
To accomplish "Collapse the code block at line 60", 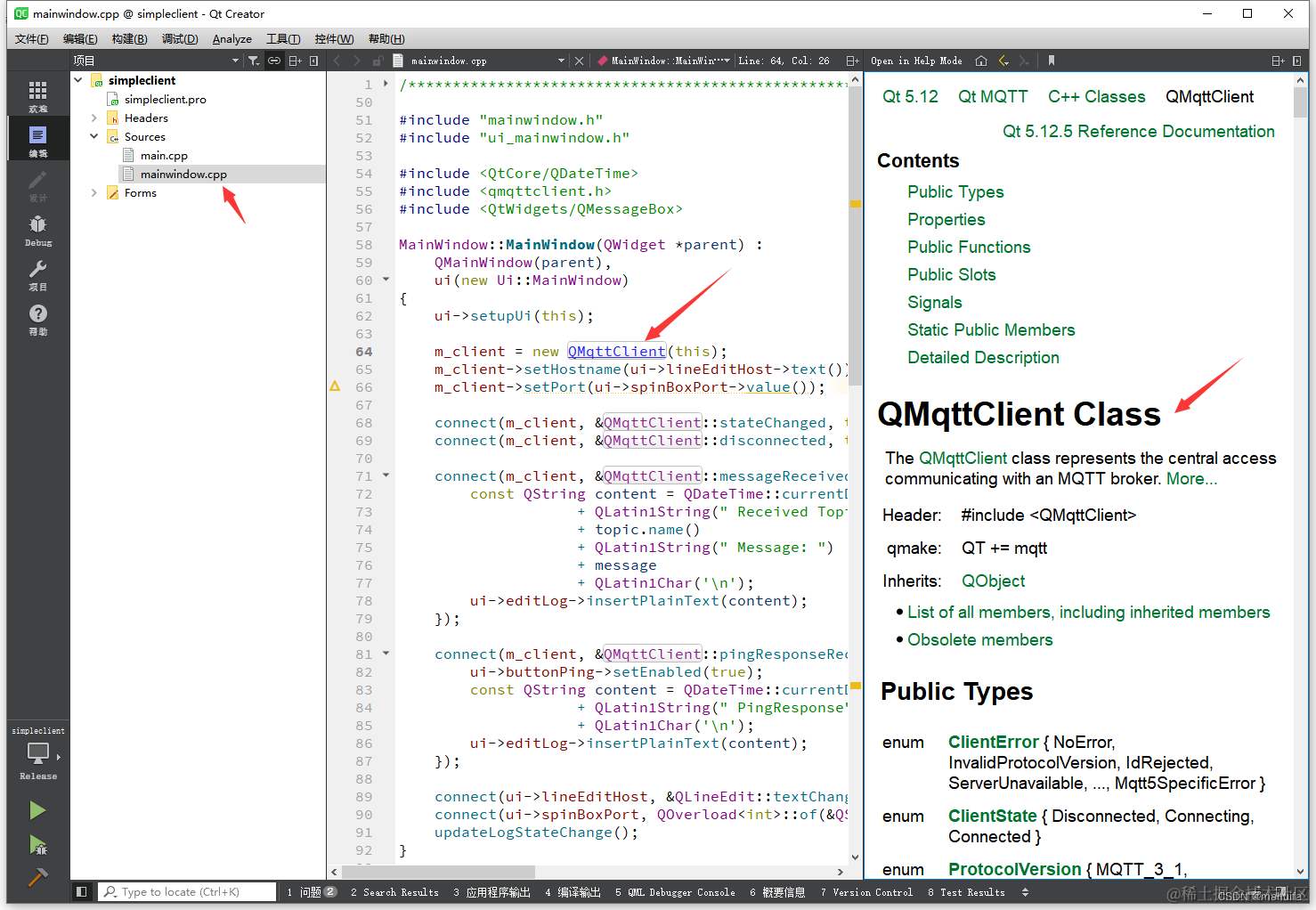I will coord(386,280).
